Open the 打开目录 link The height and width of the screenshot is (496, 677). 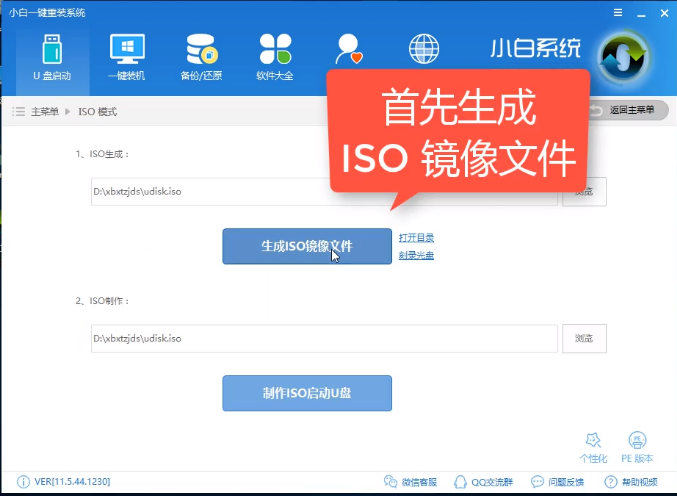point(416,237)
